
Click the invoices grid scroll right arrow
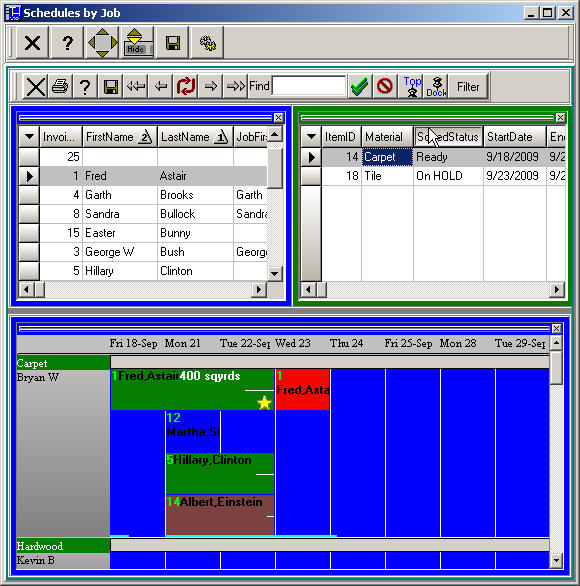pyautogui.click(x=259, y=290)
